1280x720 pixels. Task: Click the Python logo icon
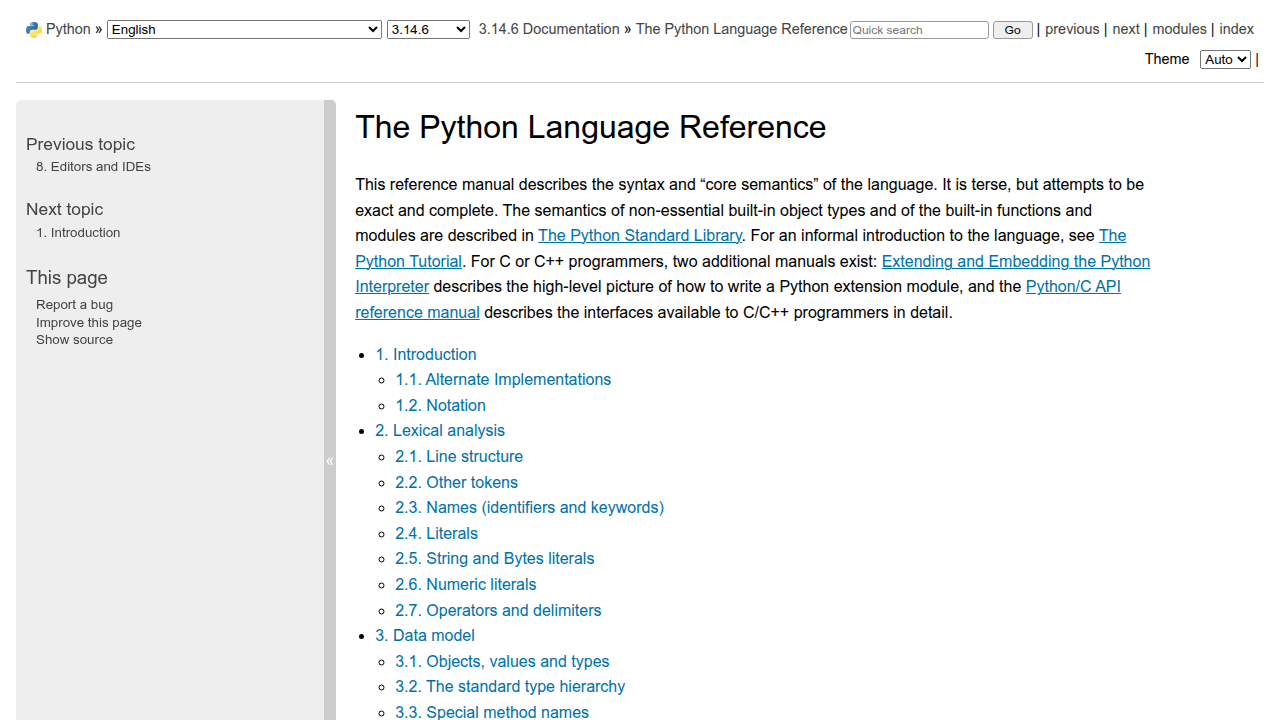pos(34,30)
